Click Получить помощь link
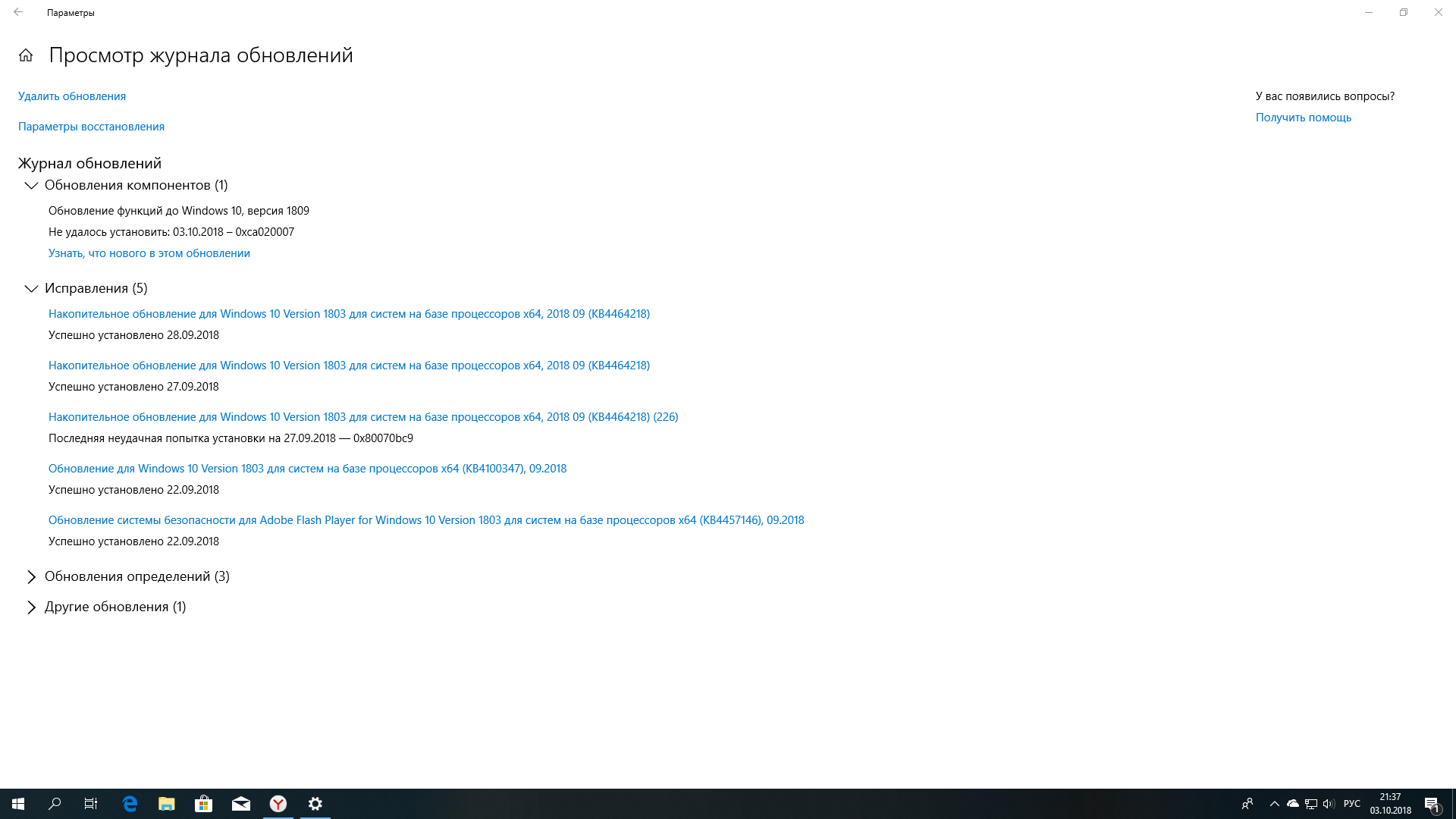Viewport: 1456px width, 819px height. 1303,118
